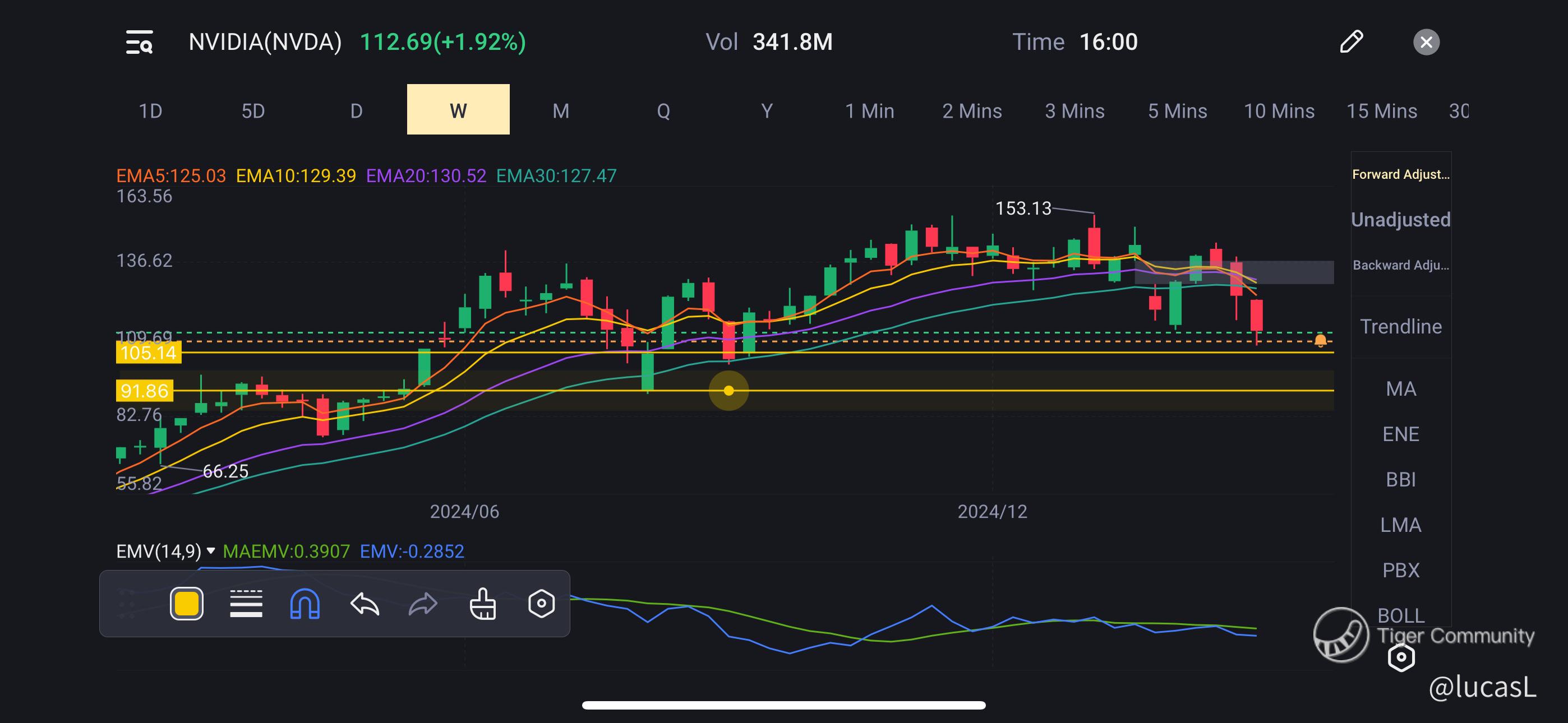Image resolution: width=1568 pixels, height=723 pixels.
Task: Undo the last drawing action
Action: coord(365,604)
